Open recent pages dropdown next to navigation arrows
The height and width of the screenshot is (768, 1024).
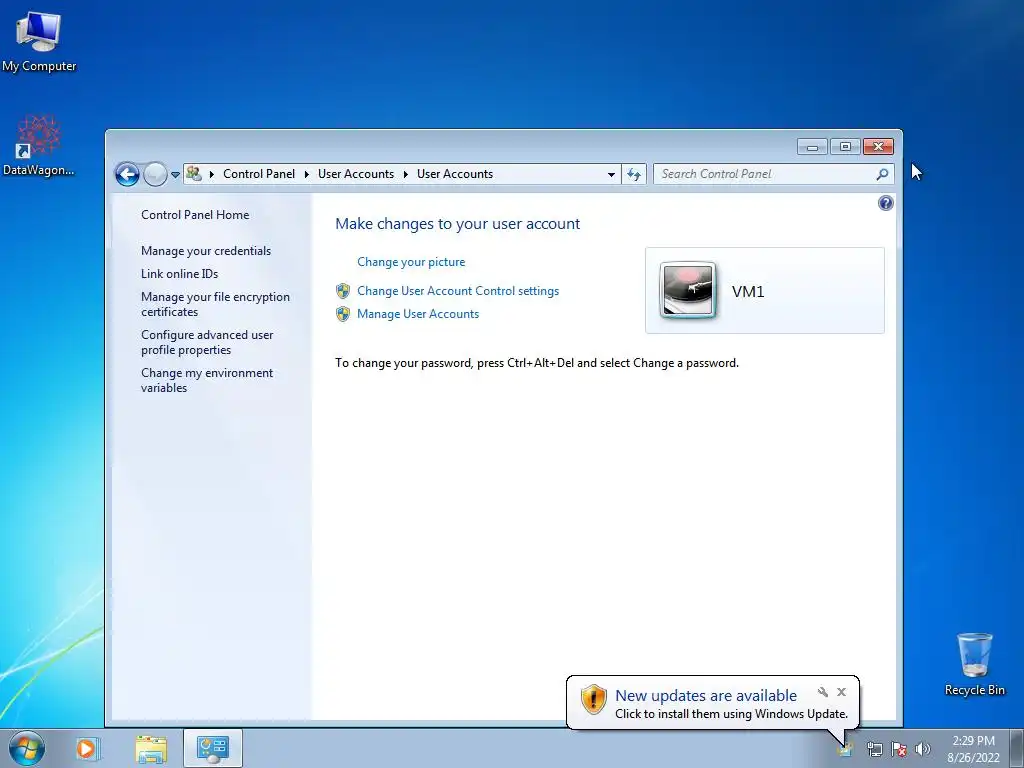coord(175,174)
